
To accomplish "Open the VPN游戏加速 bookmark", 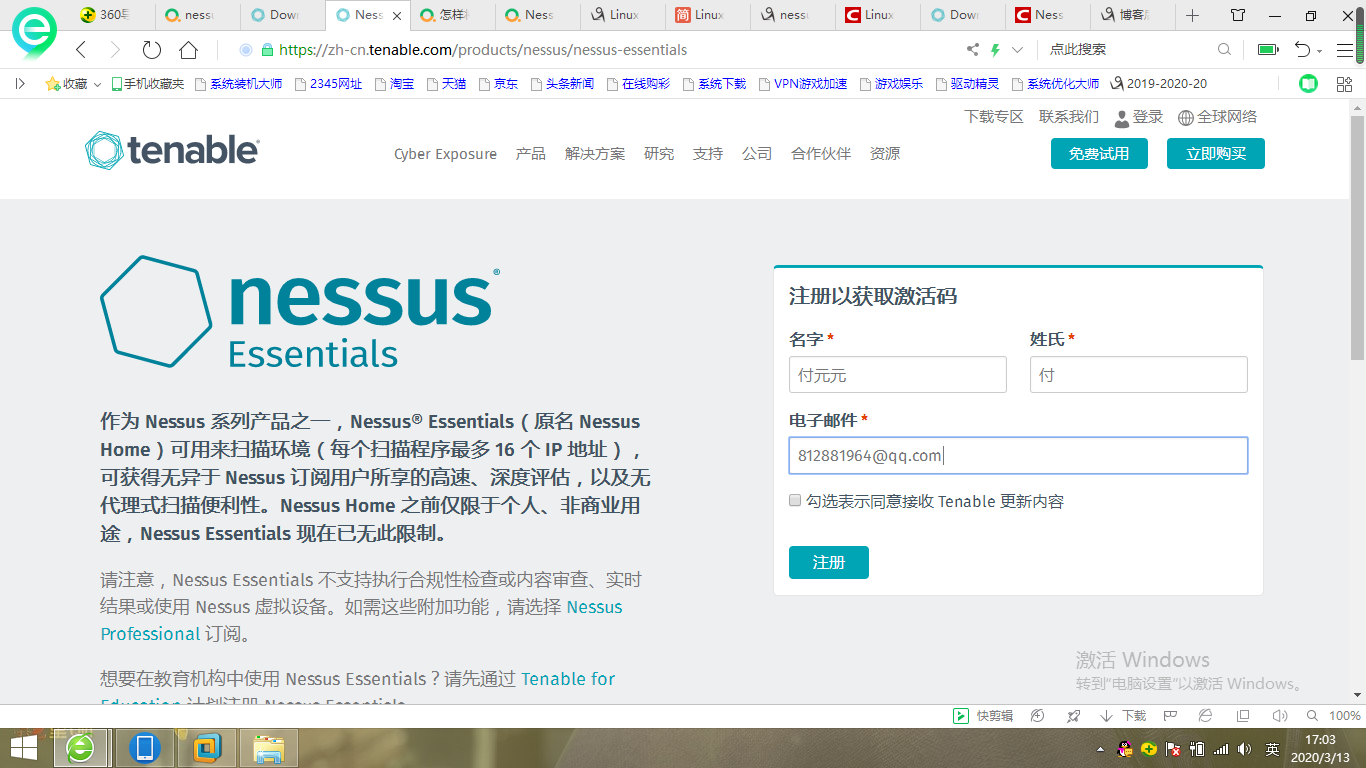I will click(803, 84).
